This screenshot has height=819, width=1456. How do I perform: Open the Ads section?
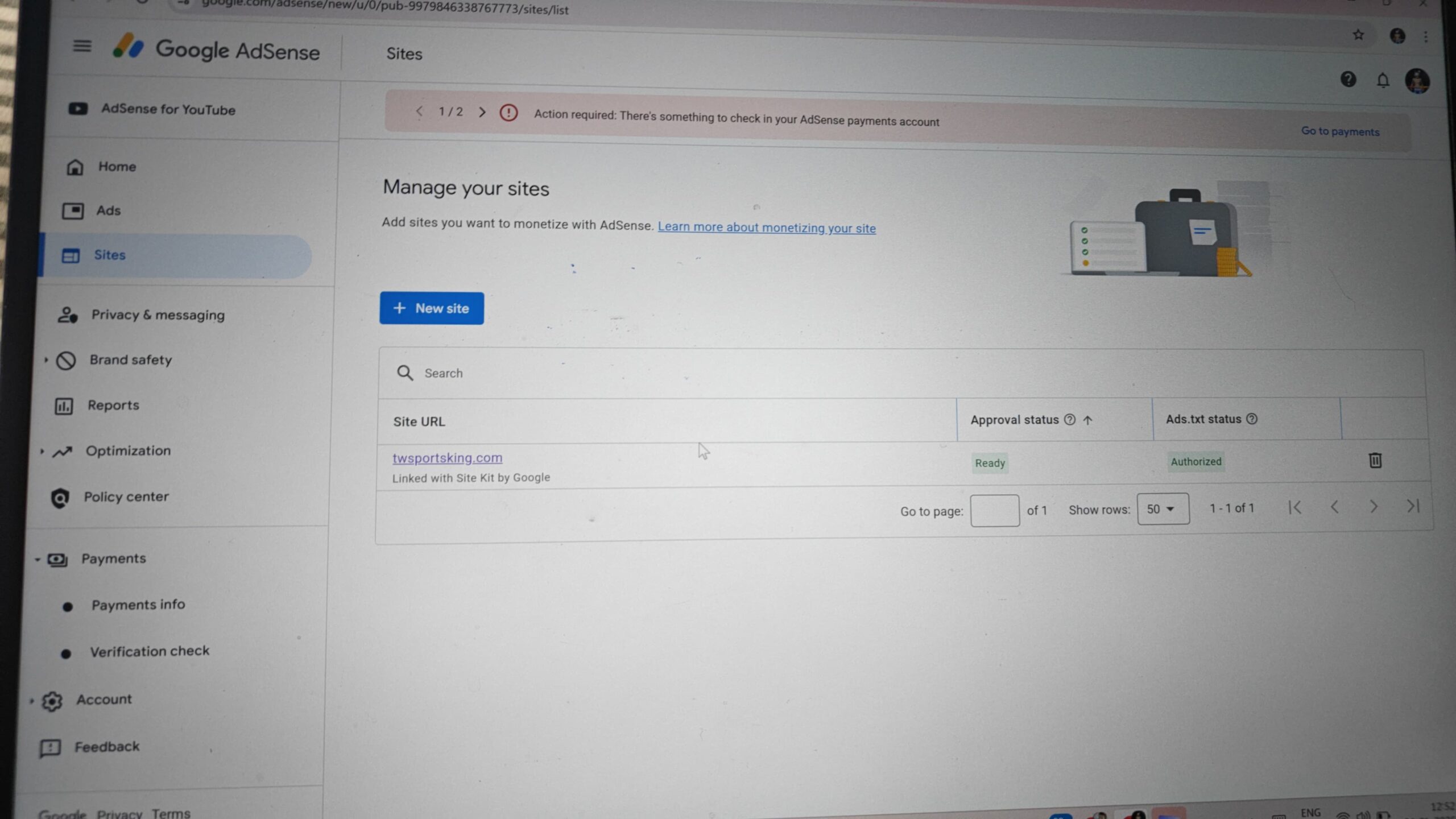click(108, 210)
